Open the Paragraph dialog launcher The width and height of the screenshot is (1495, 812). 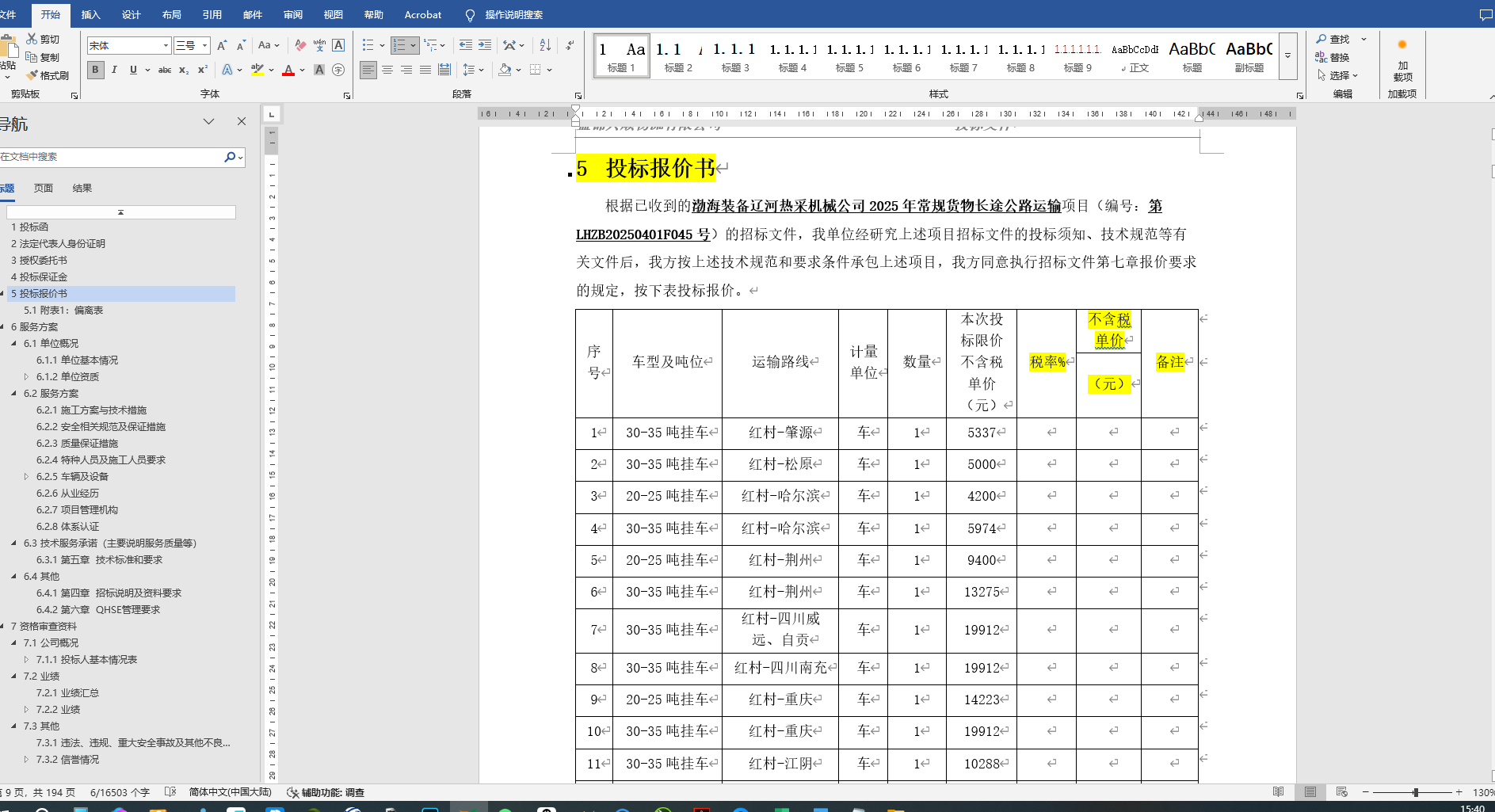578,95
